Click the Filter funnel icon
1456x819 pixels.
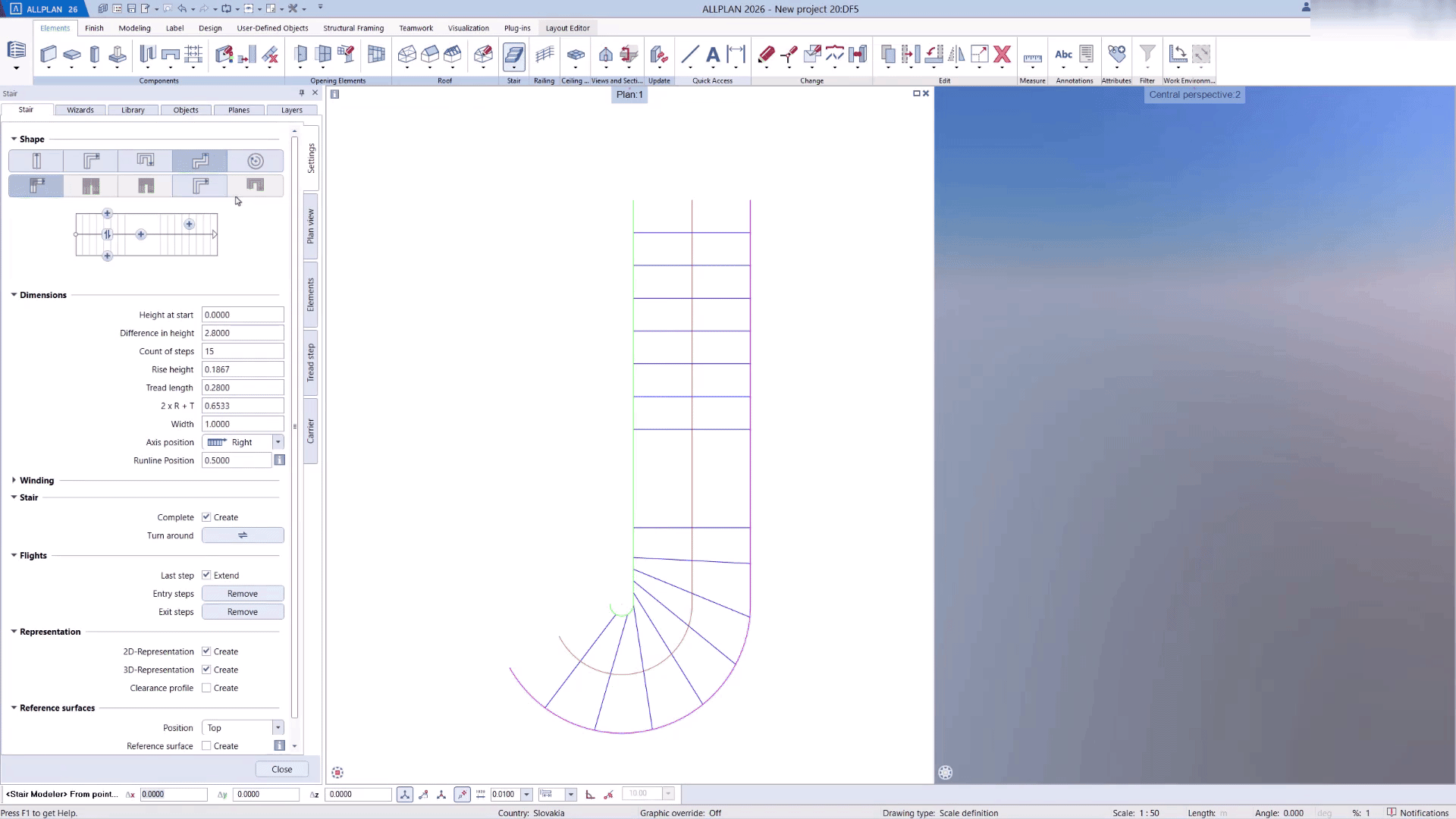pyautogui.click(x=1147, y=54)
